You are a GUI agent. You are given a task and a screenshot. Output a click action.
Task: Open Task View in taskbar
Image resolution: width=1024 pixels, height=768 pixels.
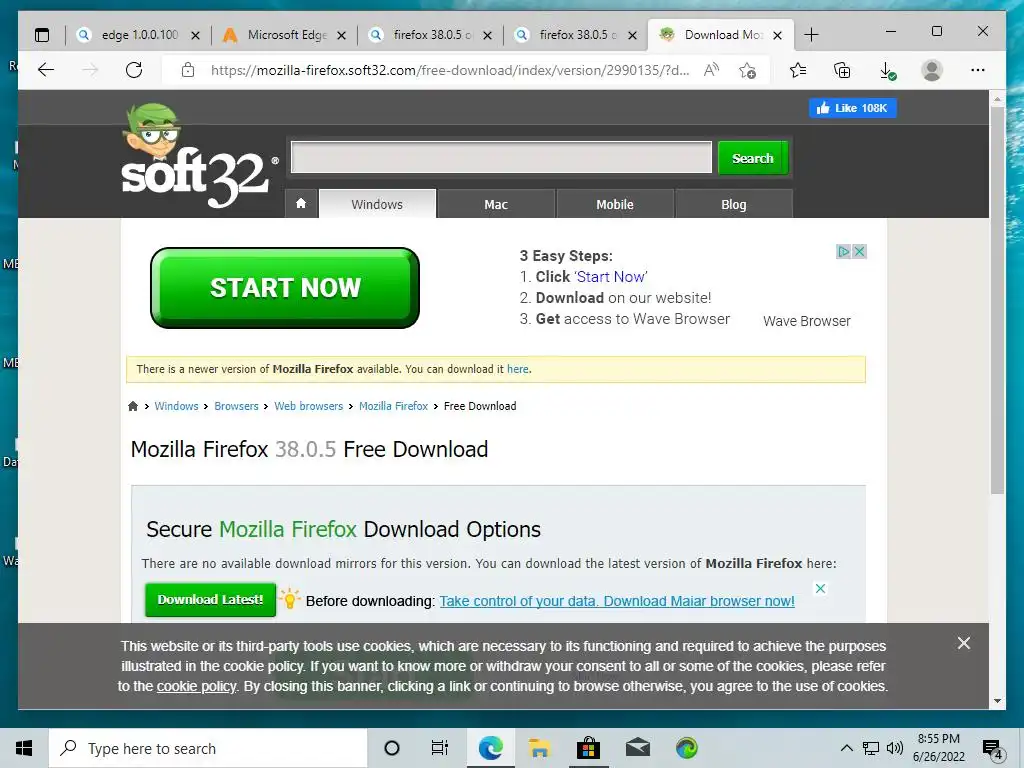[440, 748]
